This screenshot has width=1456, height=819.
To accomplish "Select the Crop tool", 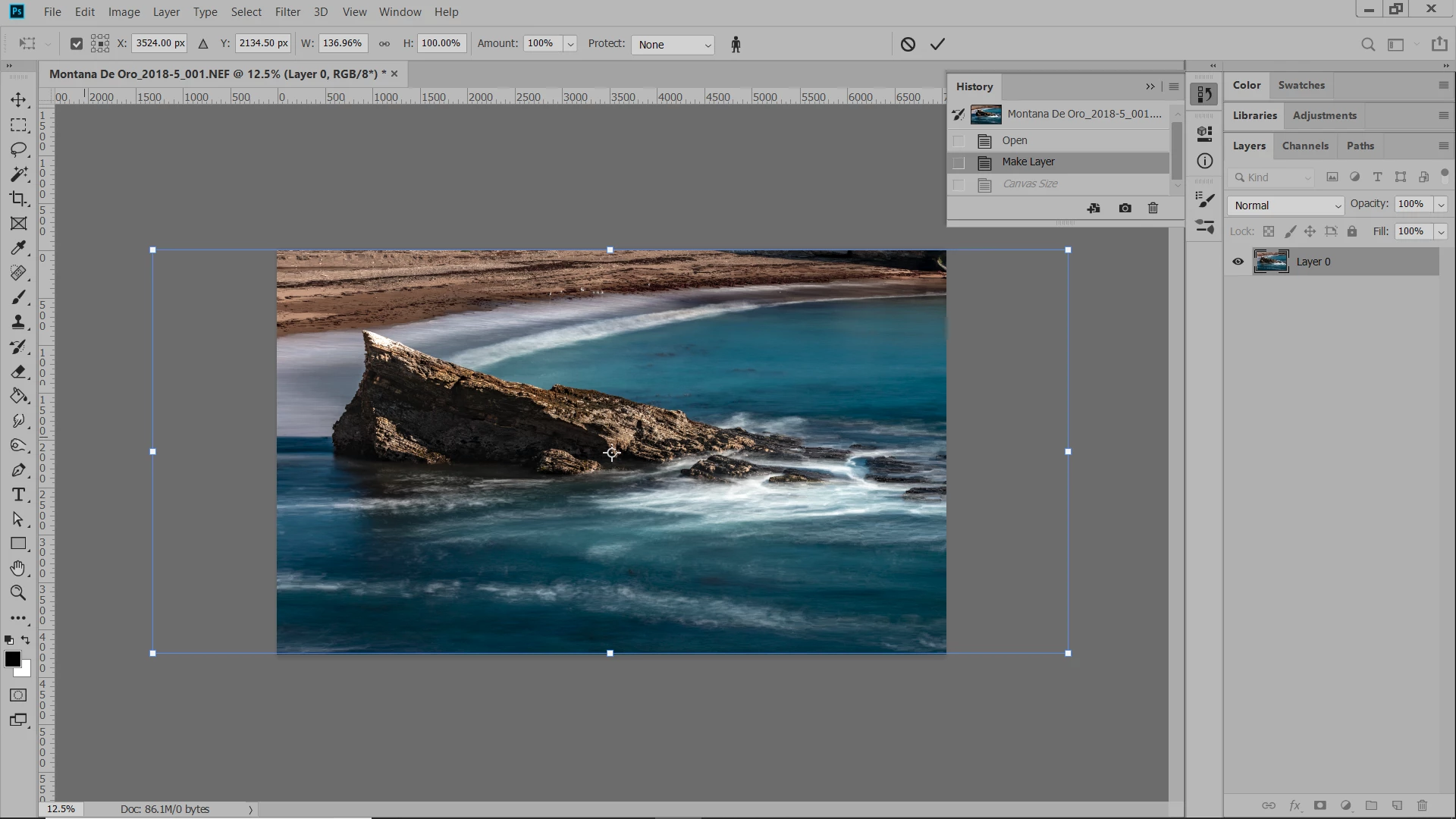I will click(18, 199).
